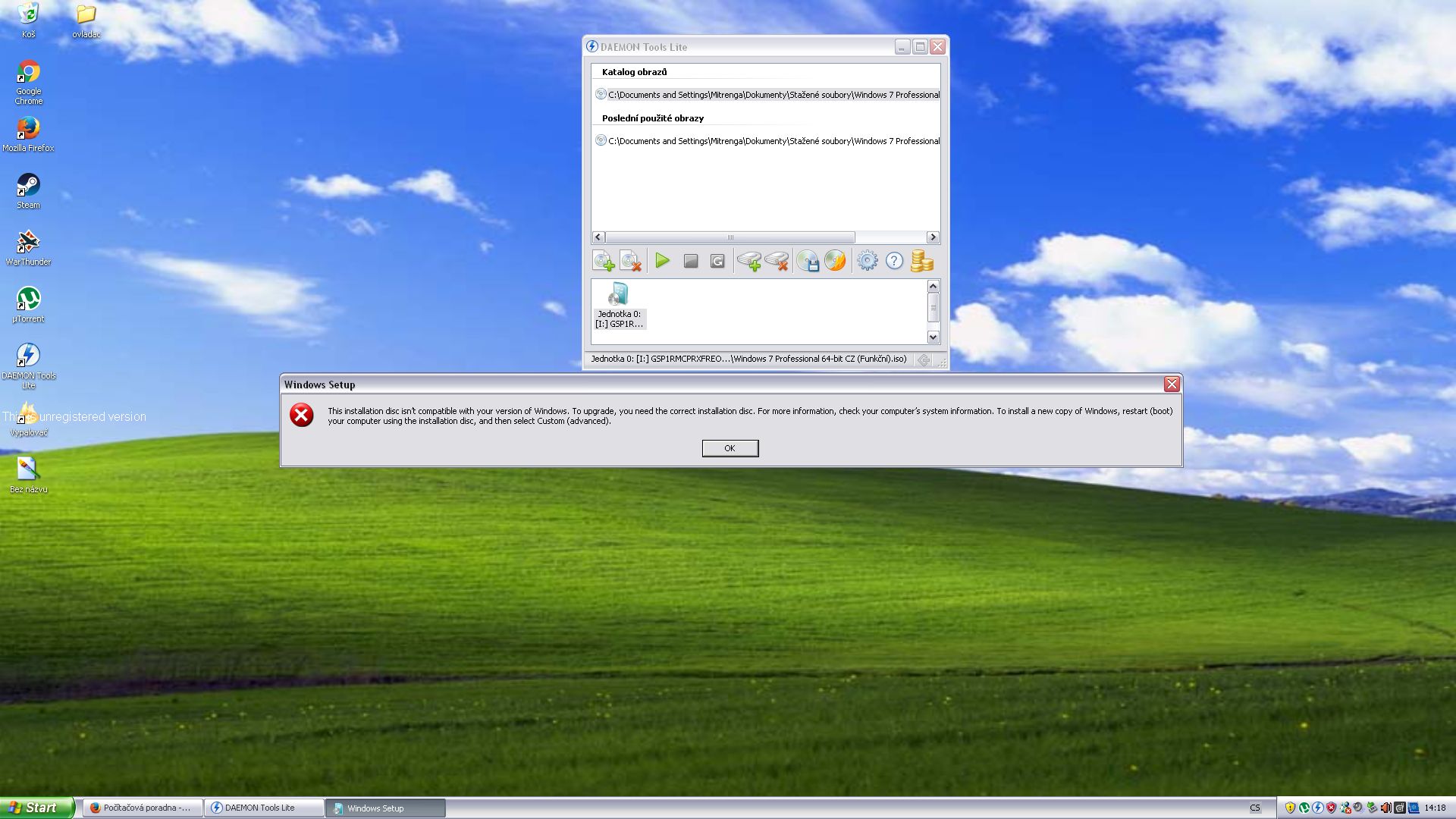The image size is (1456, 819).
Task: Click the Add Image toolbar icon
Action: click(604, 262)
